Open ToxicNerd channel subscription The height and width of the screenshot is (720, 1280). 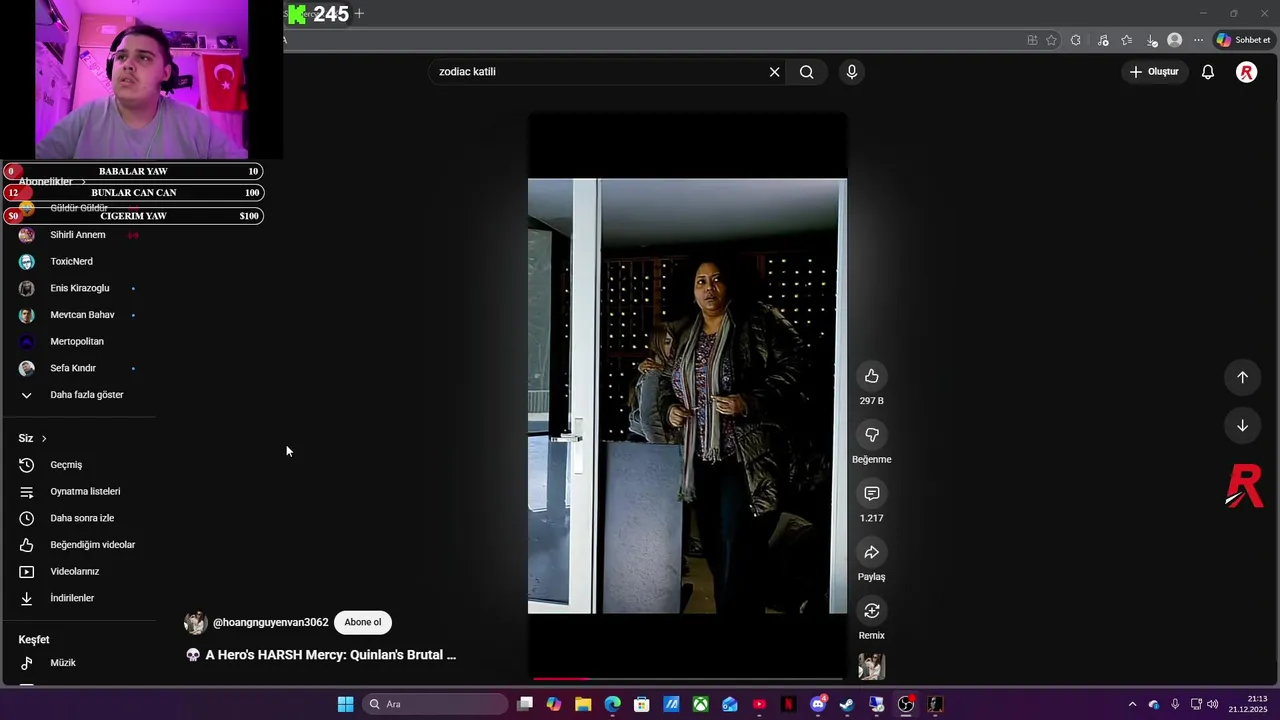click(x=71, y=261)
